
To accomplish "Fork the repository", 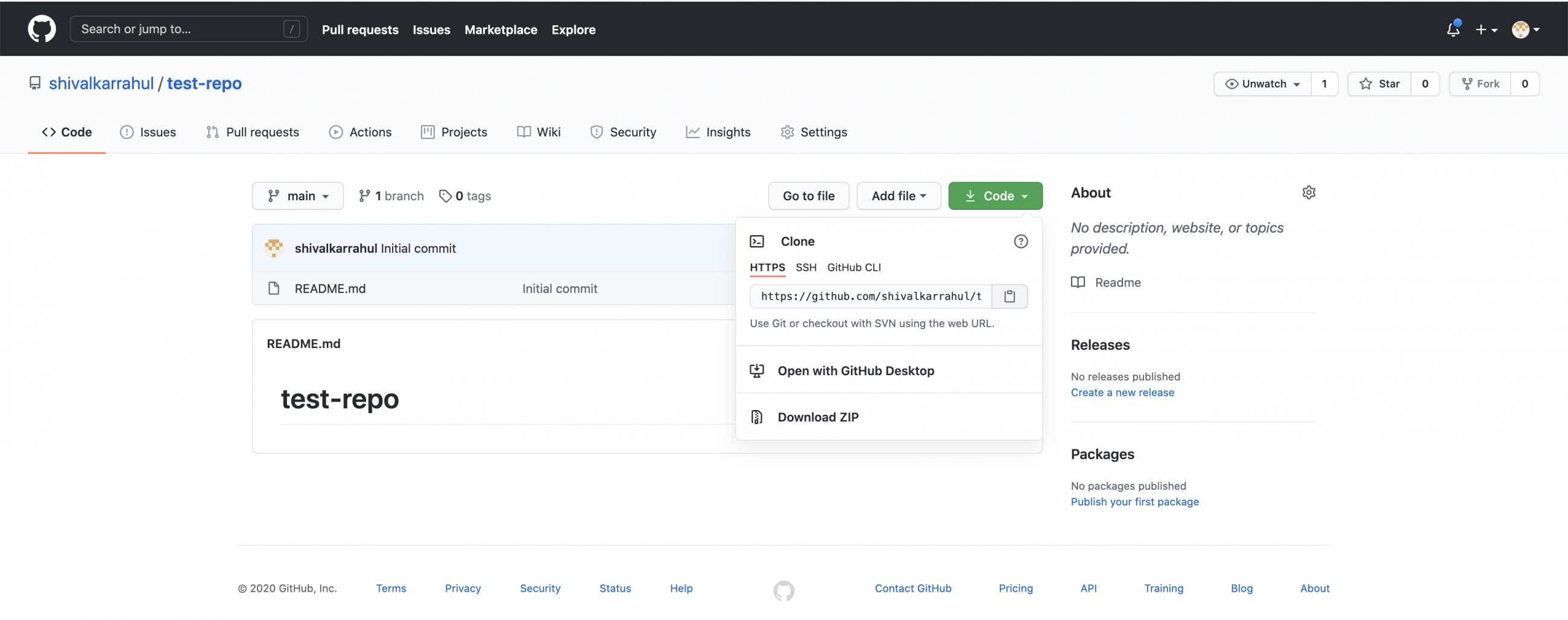I will 1481,84.
